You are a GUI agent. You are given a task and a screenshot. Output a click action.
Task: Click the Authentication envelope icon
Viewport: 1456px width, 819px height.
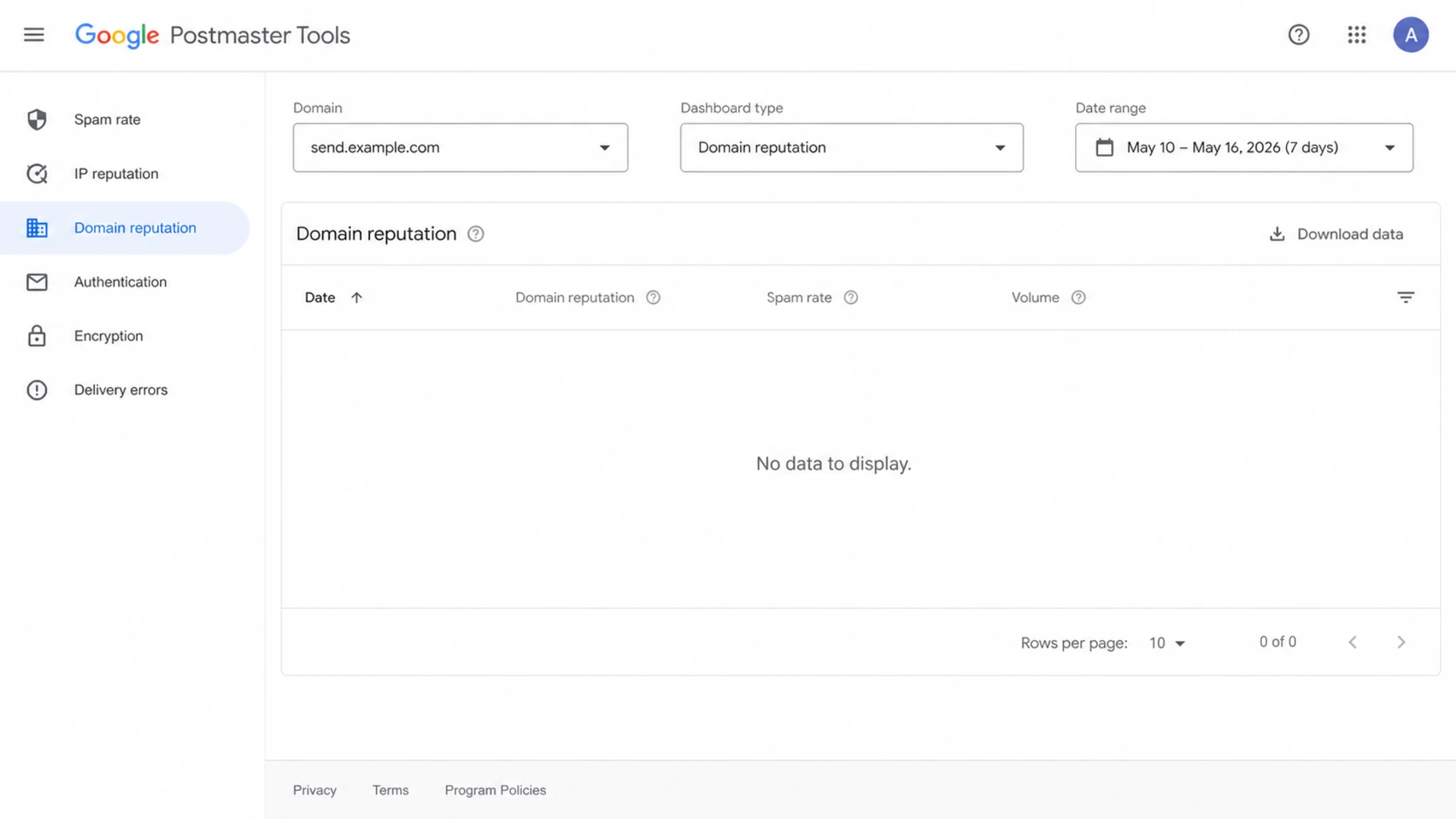36,282
